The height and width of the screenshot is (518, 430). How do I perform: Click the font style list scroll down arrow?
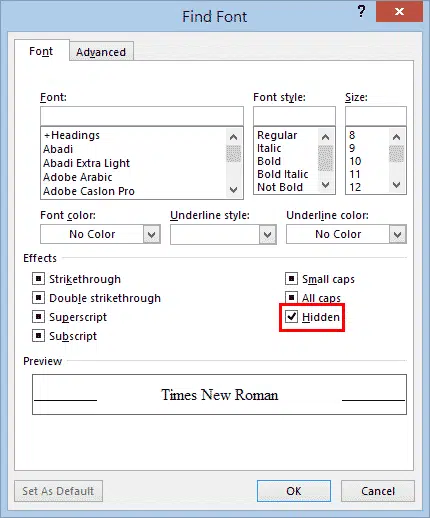326,184
